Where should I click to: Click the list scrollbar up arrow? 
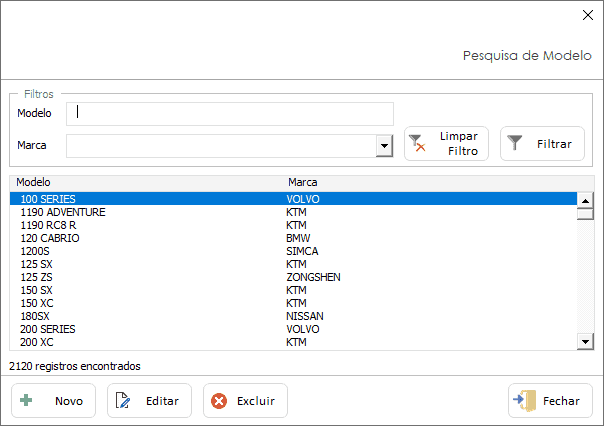coord(585,200)
